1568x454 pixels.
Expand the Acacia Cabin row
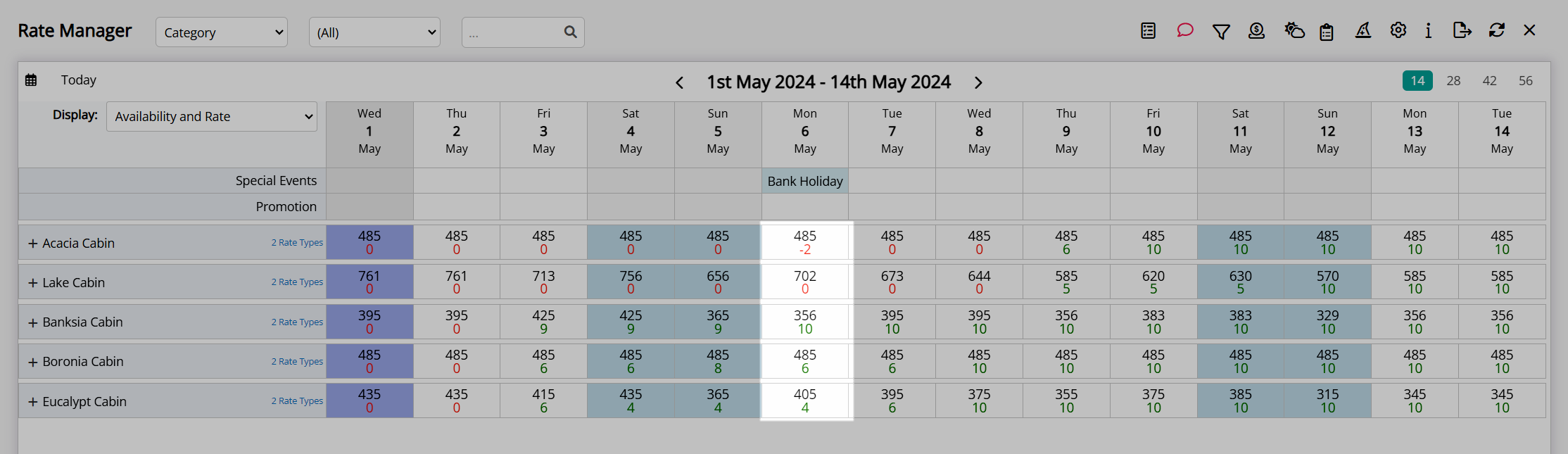(32, 244)
